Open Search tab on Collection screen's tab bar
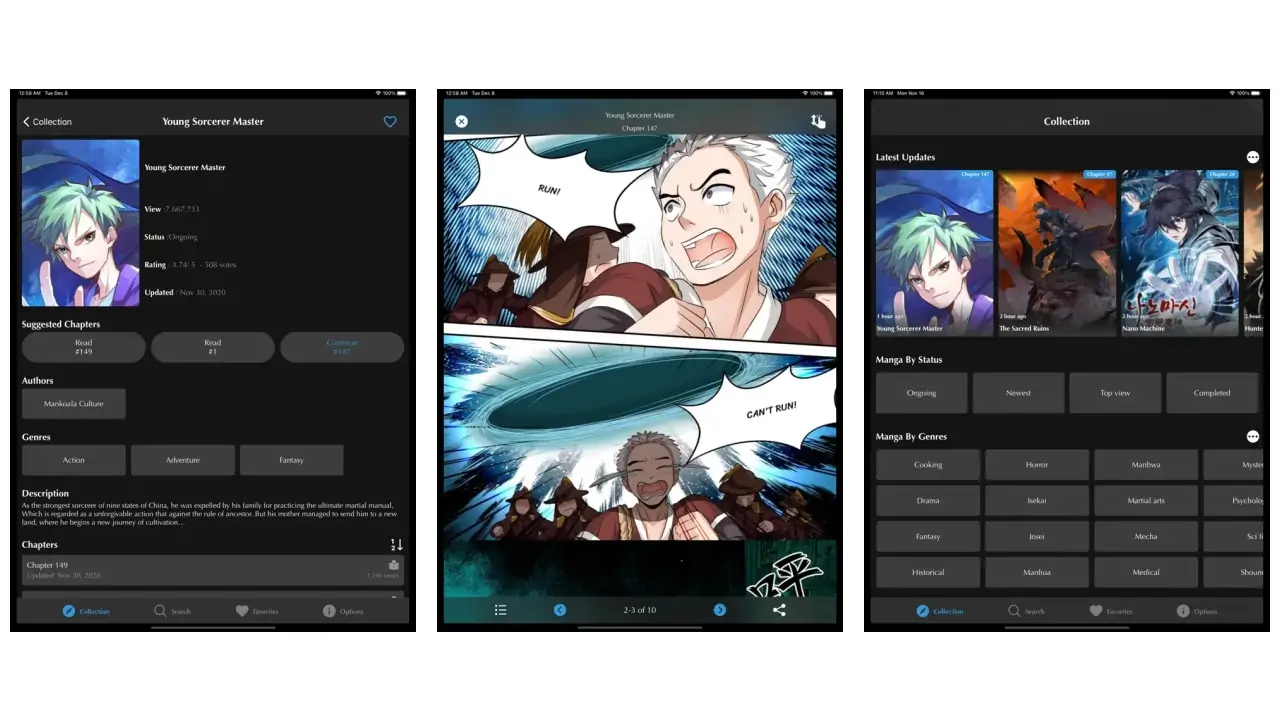 point(1026,611)
